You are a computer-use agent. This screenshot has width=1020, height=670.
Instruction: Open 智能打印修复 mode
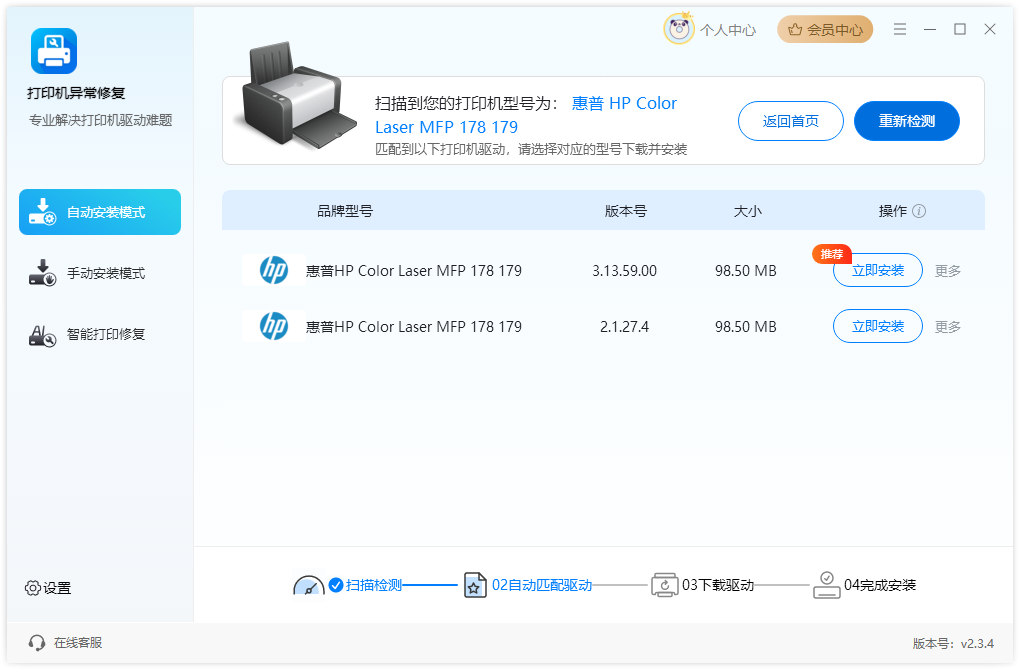100,334
